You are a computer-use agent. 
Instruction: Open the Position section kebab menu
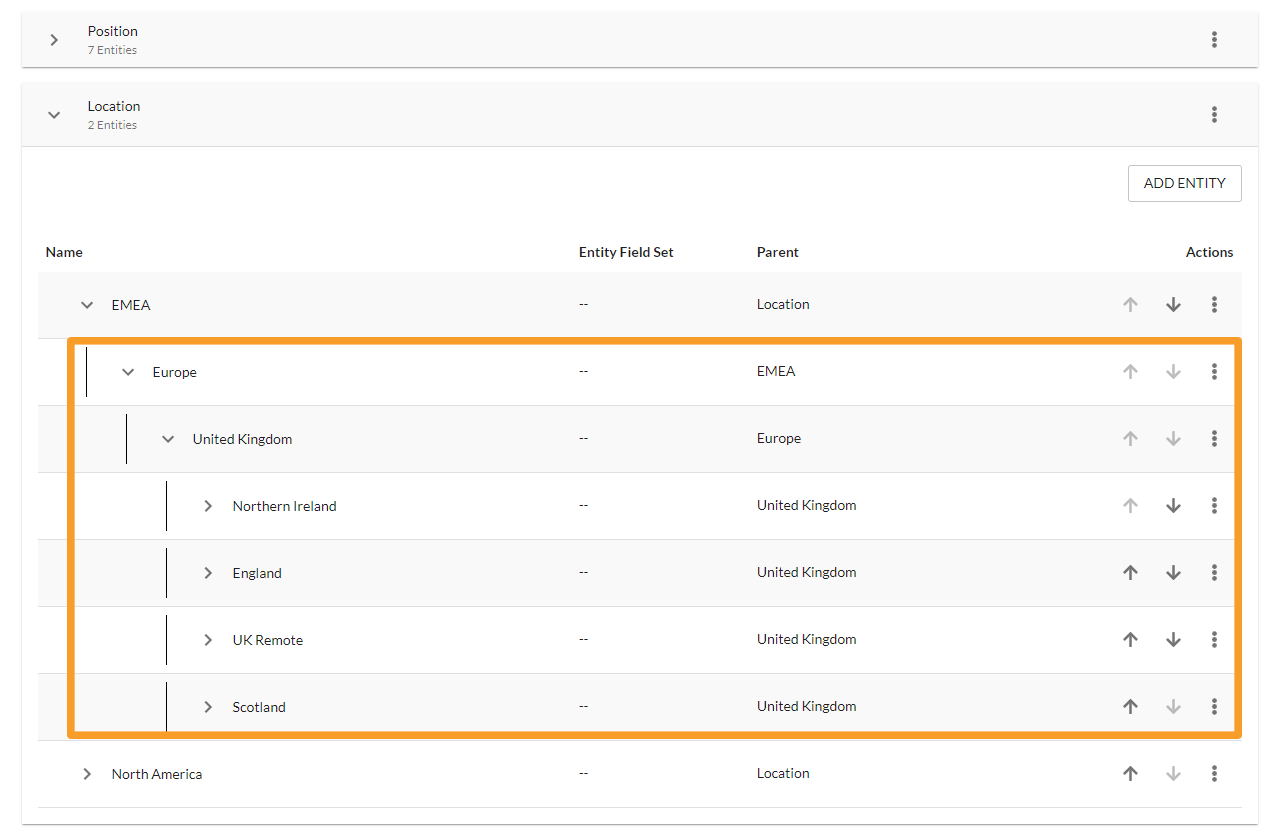(1214, 40)
